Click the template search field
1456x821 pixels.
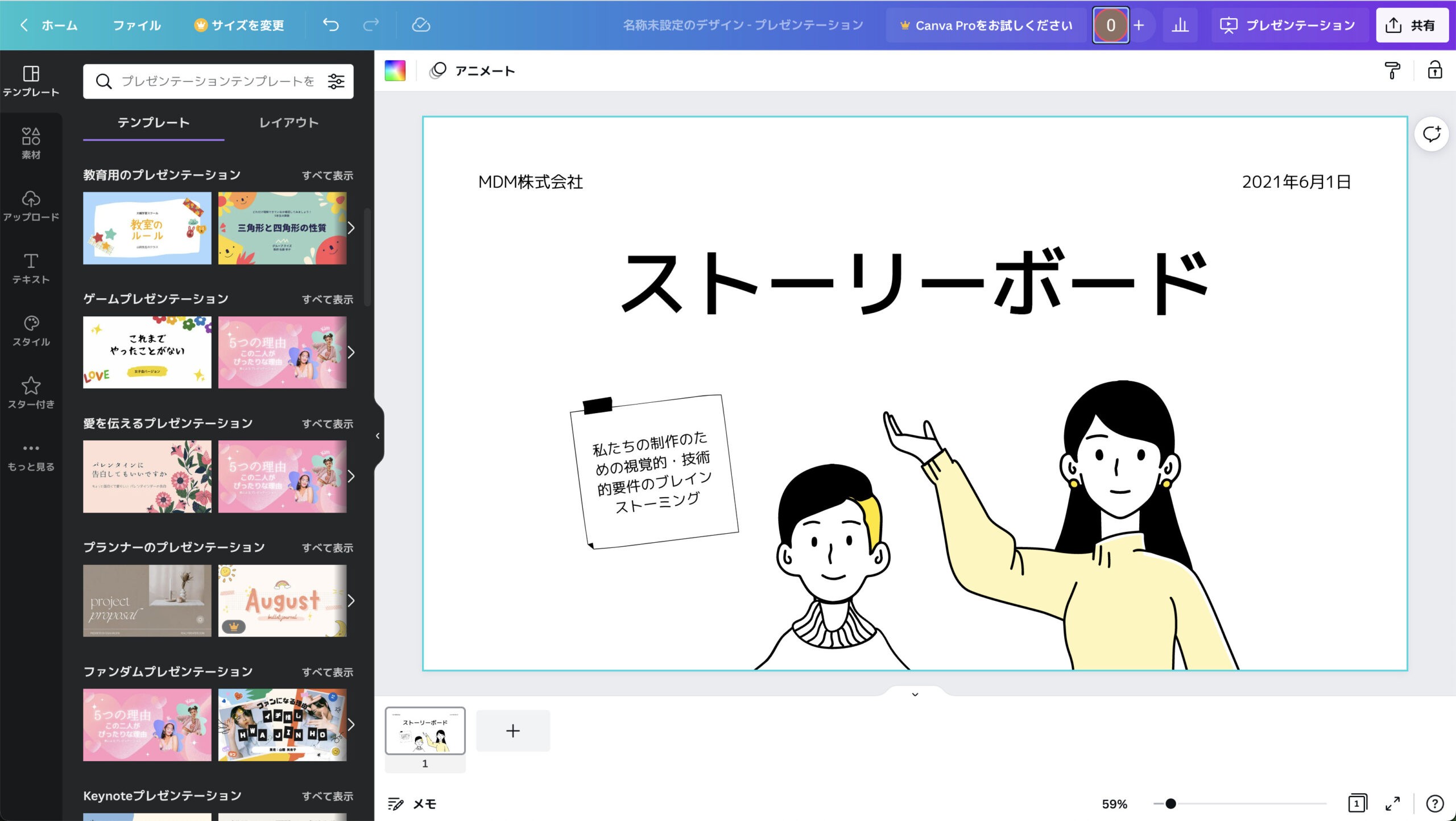click(x=218, y=81)
